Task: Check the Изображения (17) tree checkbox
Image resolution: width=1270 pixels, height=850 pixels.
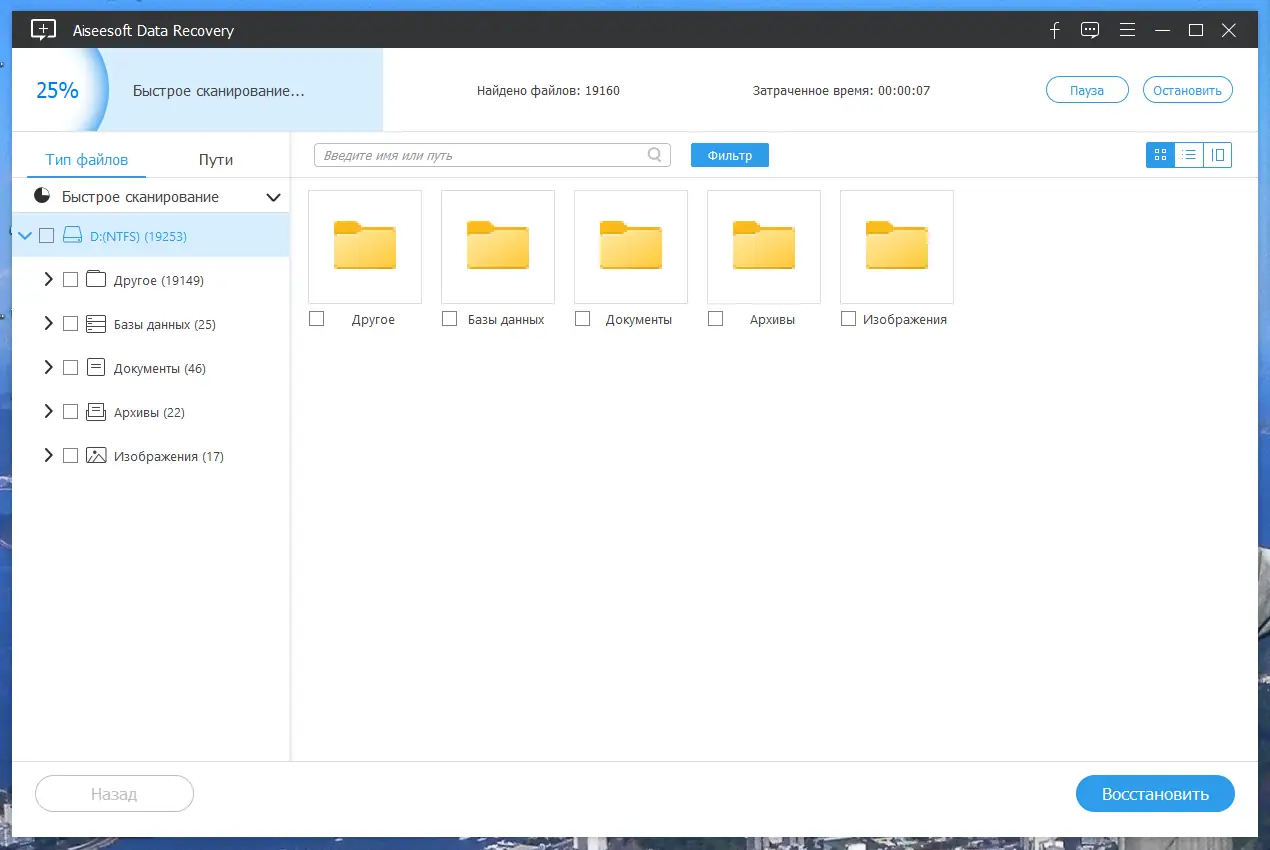Action: click(70, 456)
